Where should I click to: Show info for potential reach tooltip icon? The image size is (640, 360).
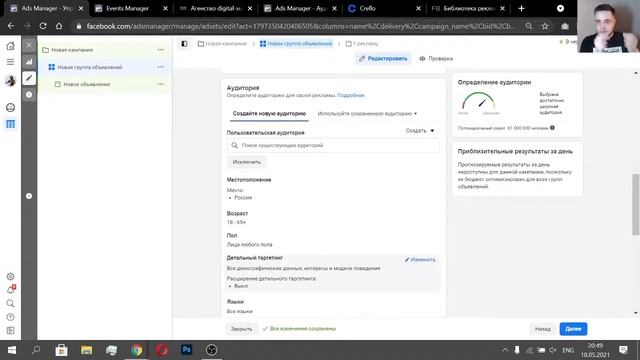click(x=552, y=128)
